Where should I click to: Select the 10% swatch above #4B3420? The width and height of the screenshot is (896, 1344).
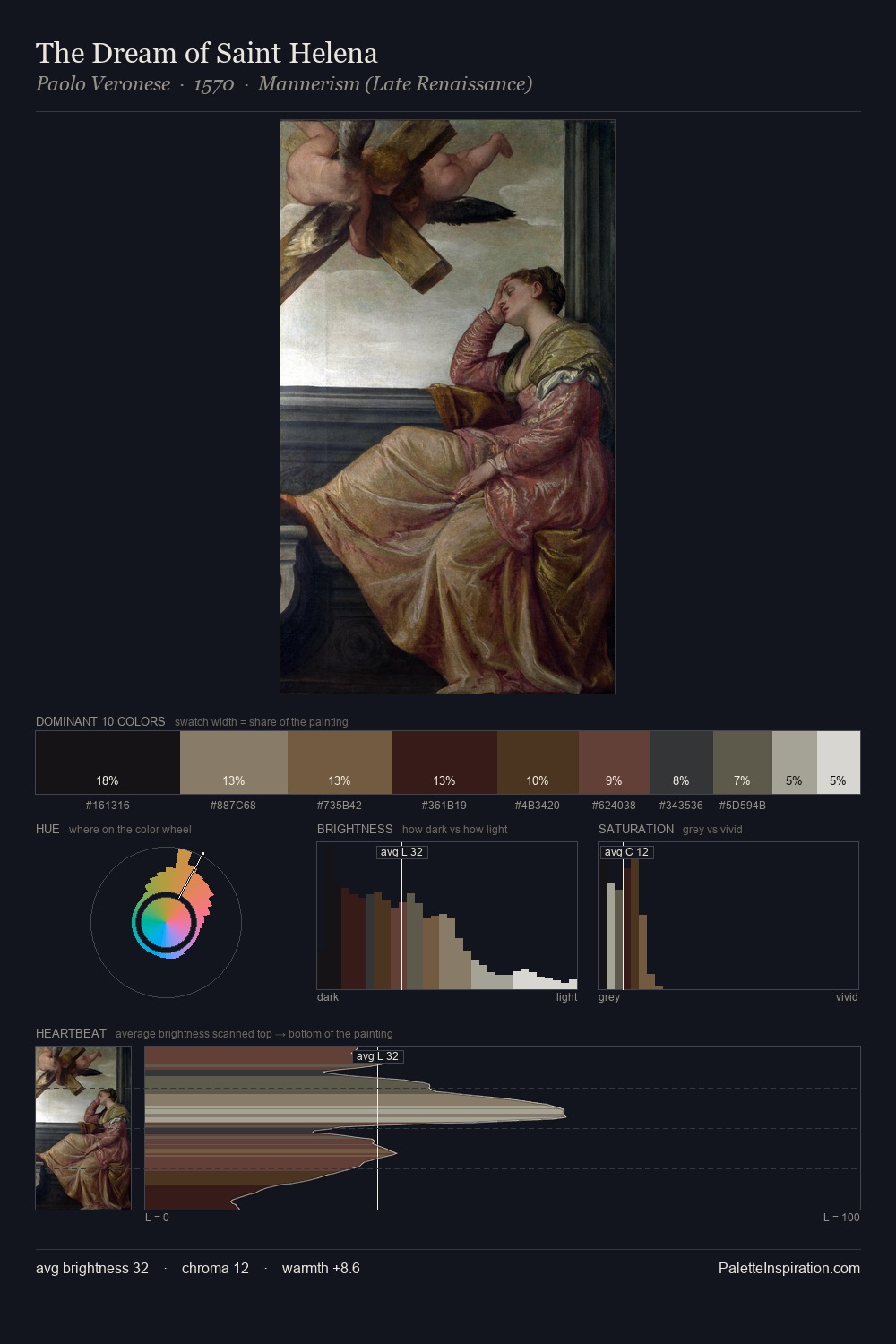click(538, 762)
